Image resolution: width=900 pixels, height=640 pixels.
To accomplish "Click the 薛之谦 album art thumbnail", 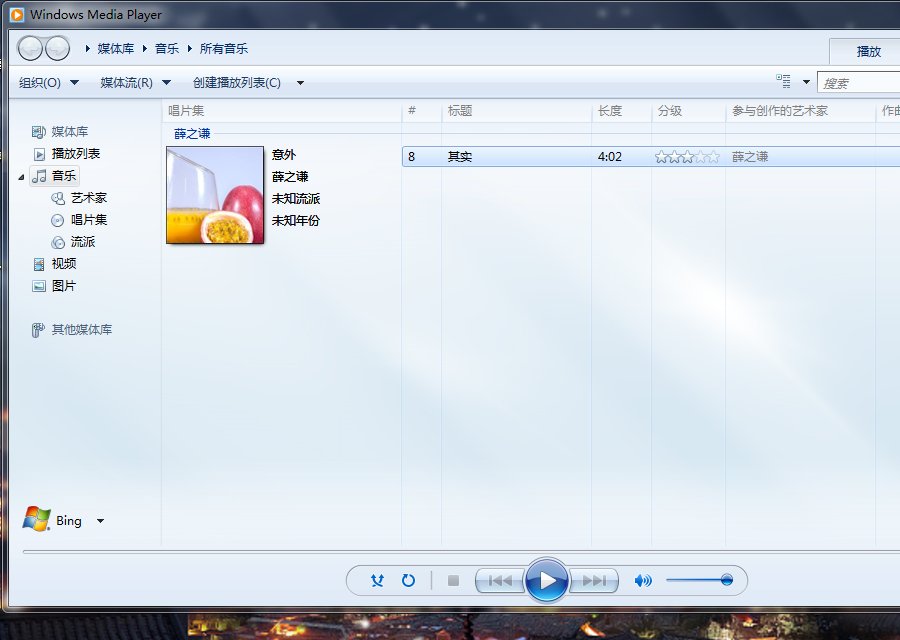I will point(214,195).
